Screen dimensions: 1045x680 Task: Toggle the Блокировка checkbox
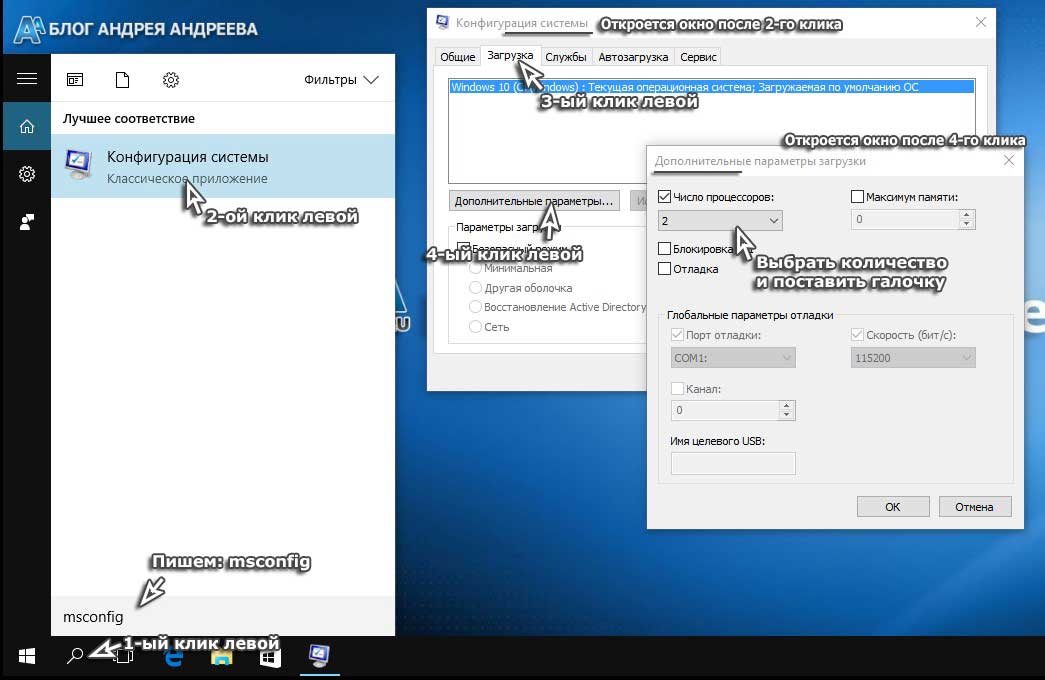point(664,249)
